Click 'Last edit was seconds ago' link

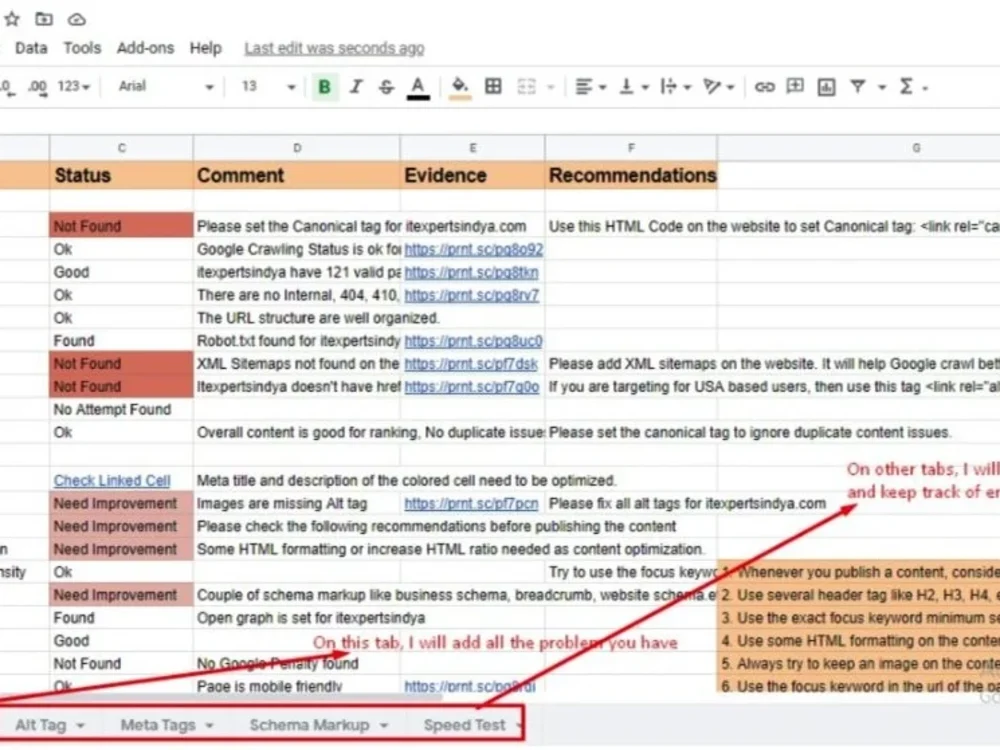click(334, 48)
